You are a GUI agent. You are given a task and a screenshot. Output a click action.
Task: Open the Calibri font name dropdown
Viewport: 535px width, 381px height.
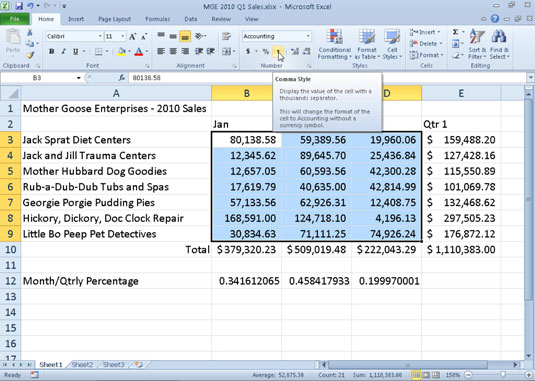[x=100, y=36]
